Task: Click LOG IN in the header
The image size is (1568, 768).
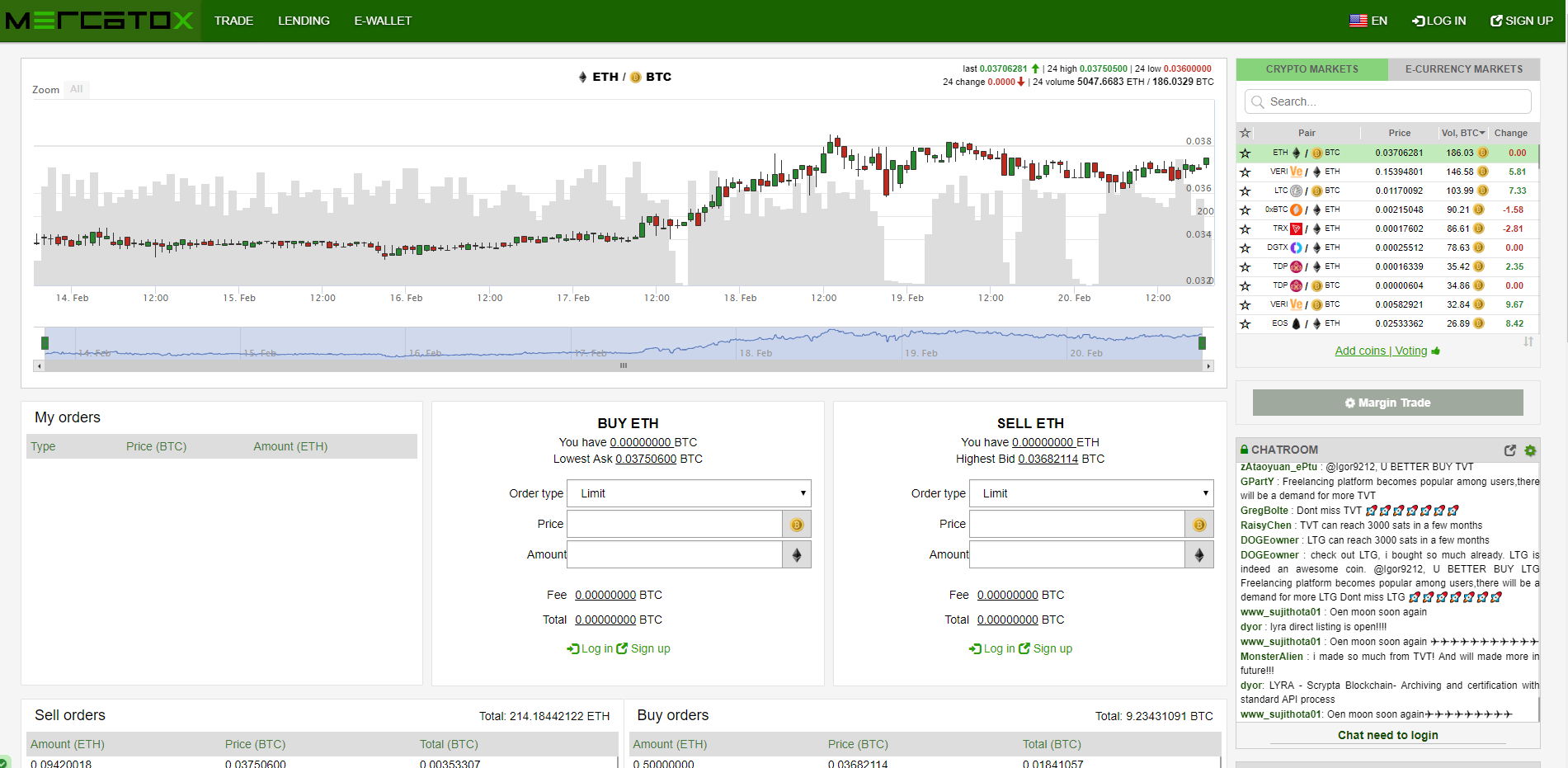Action: 1439,21
